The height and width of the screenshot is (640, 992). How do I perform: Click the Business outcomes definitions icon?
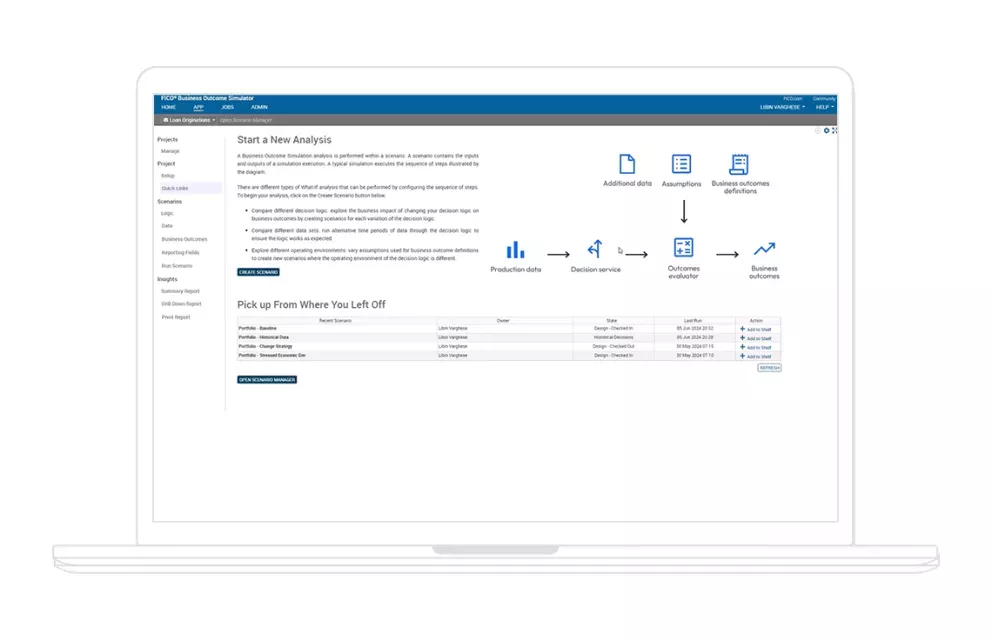739,163
